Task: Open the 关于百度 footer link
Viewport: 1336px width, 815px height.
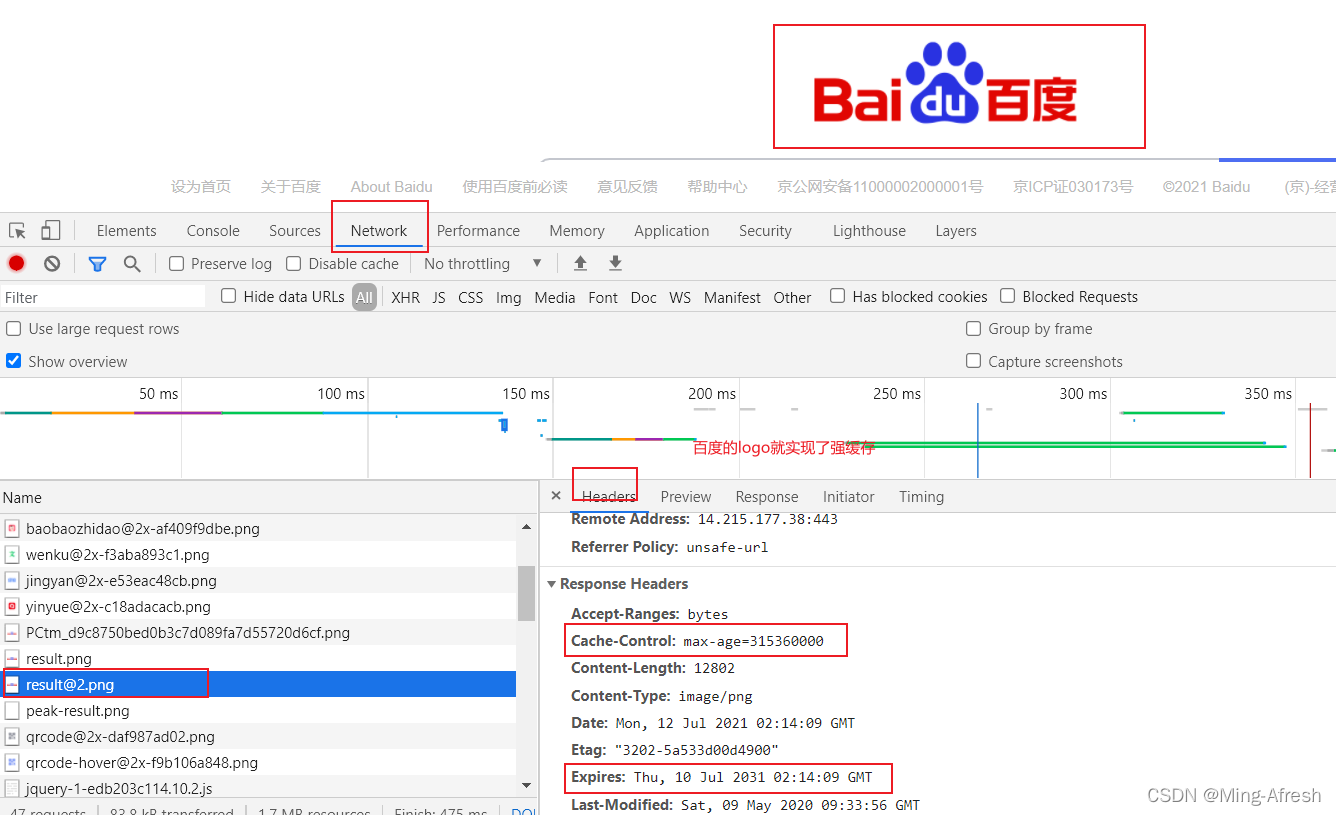Action: (290, 186)
